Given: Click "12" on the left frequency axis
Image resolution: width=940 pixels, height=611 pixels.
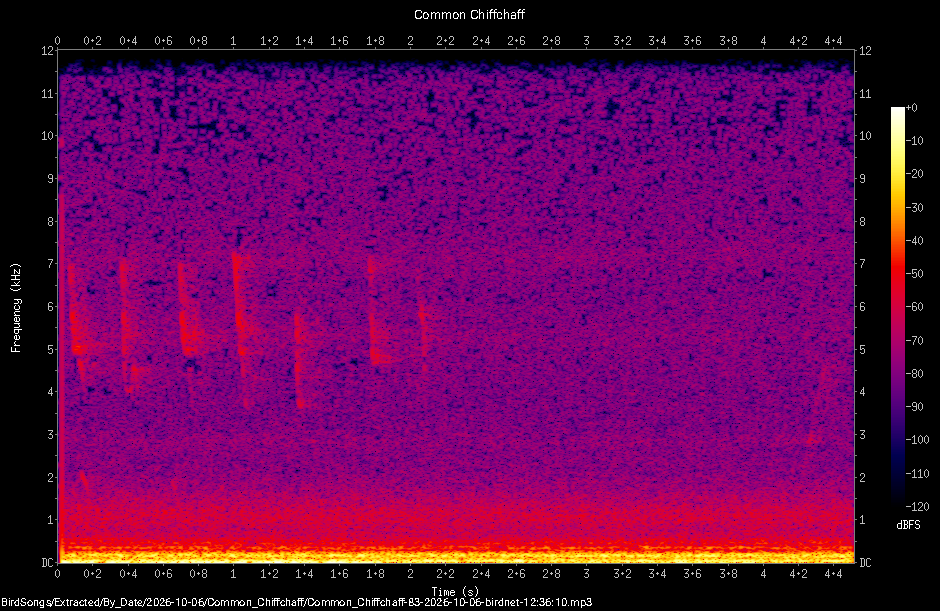Looking at the screenshot, I should (x=47, y=51).
